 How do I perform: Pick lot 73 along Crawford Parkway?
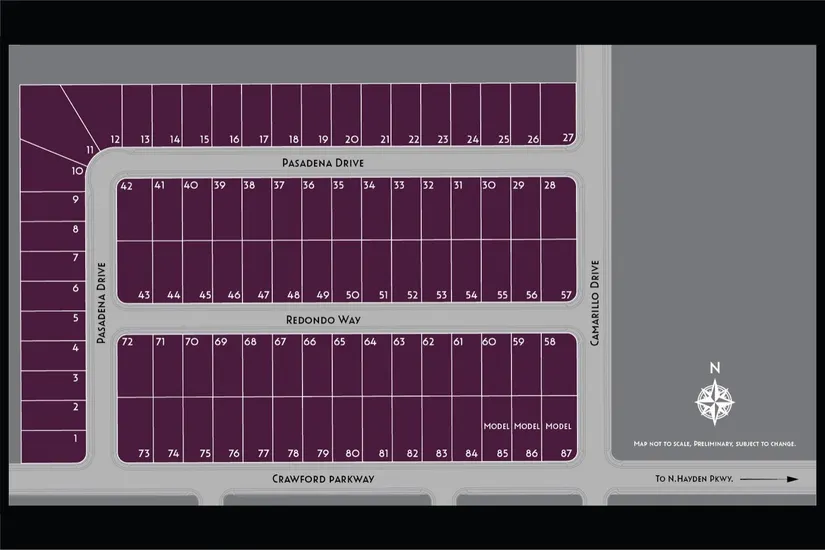136,430
